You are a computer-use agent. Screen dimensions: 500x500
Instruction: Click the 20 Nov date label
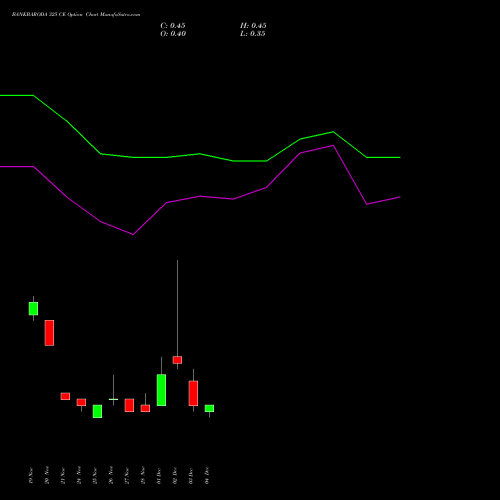coord(47,475)
